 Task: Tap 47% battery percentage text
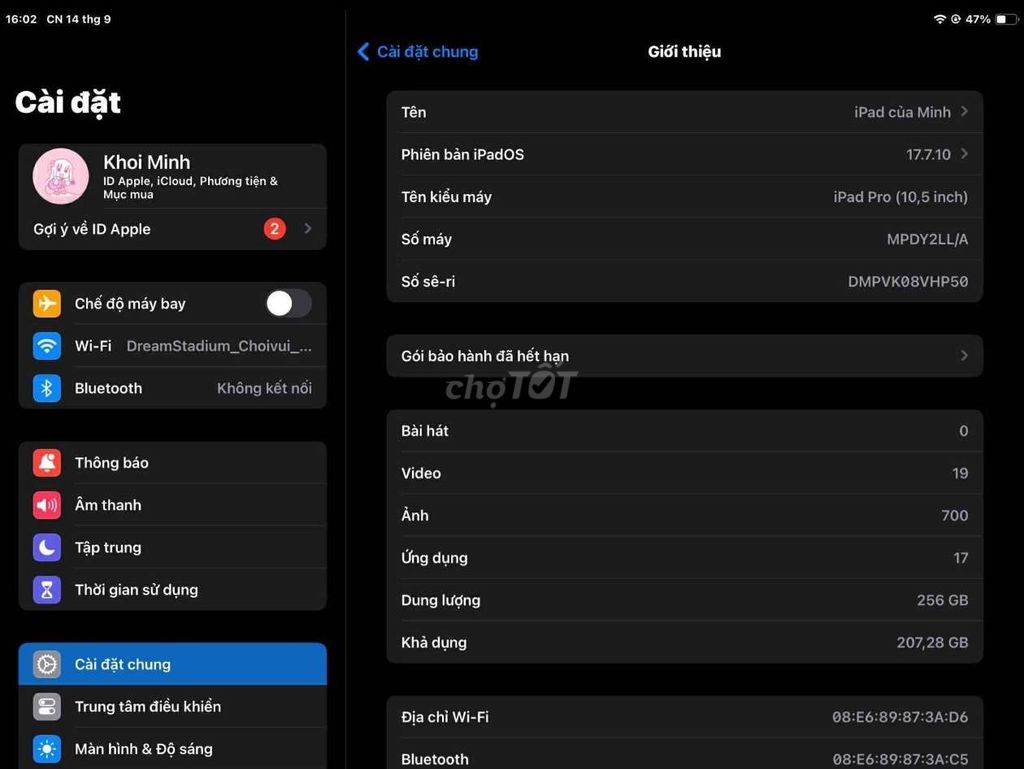coord(978,19)
